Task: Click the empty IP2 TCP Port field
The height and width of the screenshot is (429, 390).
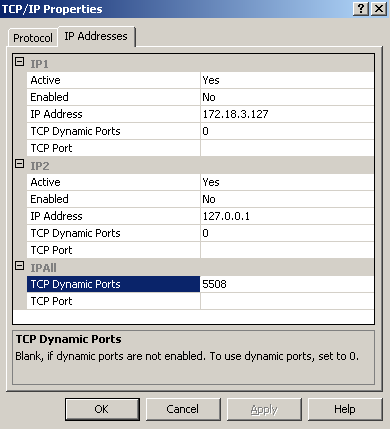Action: [x=287, y=250]
